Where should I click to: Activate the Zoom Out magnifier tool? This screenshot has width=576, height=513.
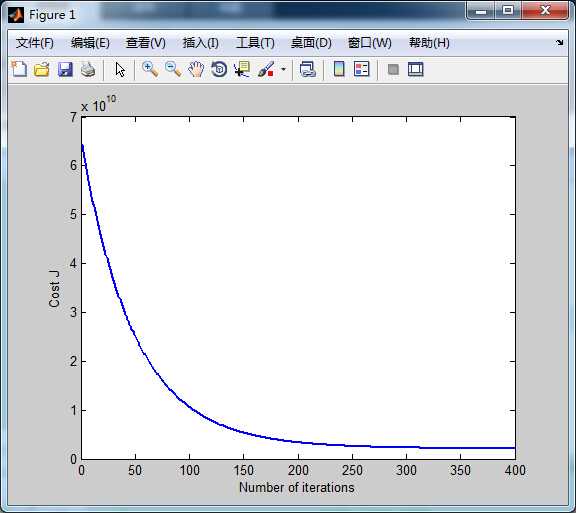point(173,69)
